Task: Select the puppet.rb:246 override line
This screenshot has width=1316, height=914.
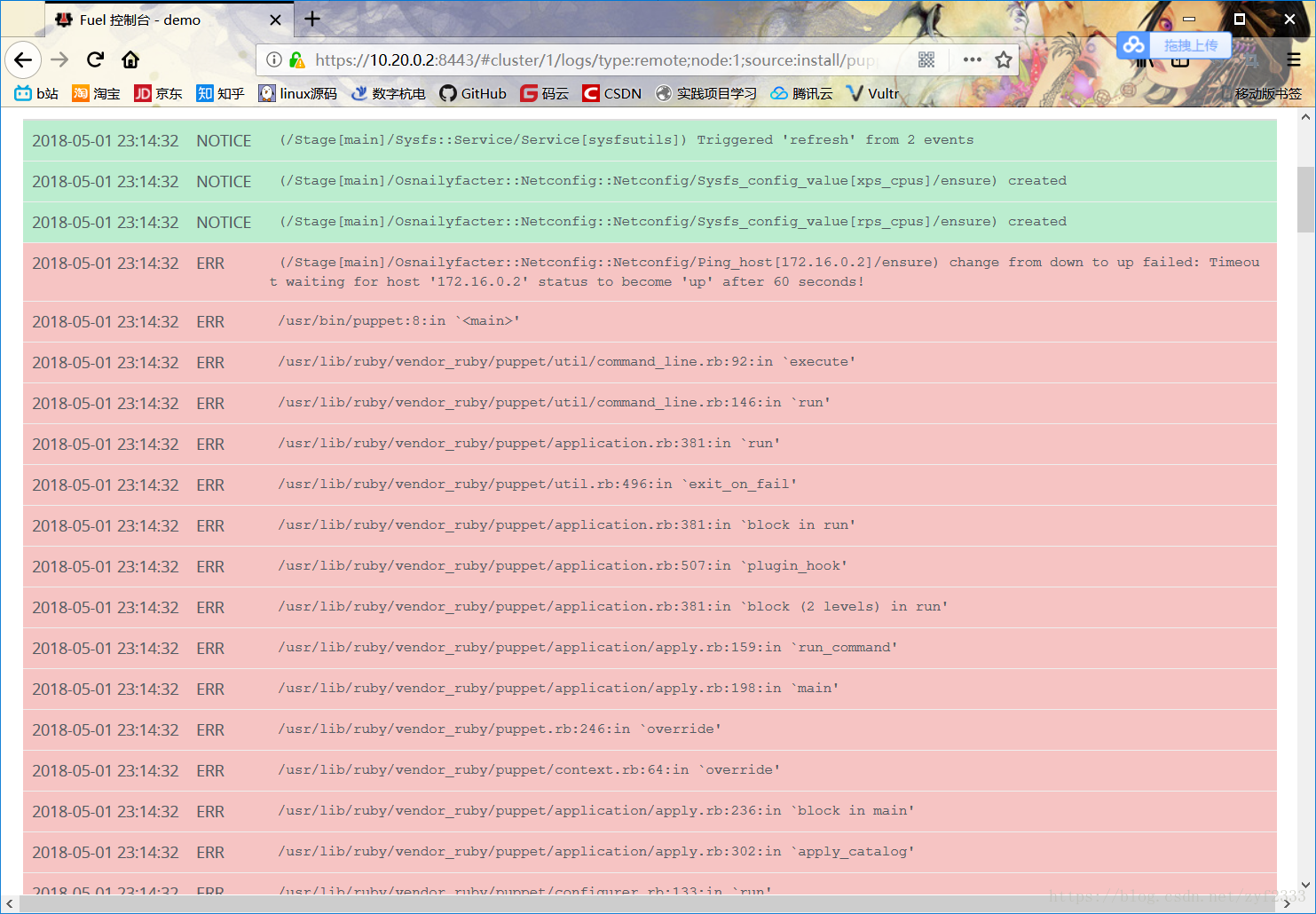Action: (x=650, y=729)
